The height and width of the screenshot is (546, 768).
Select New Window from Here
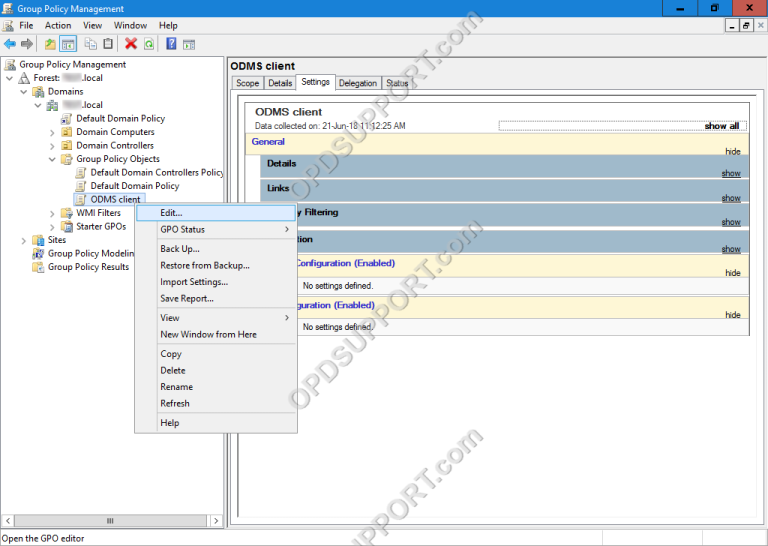click(216, 334)
